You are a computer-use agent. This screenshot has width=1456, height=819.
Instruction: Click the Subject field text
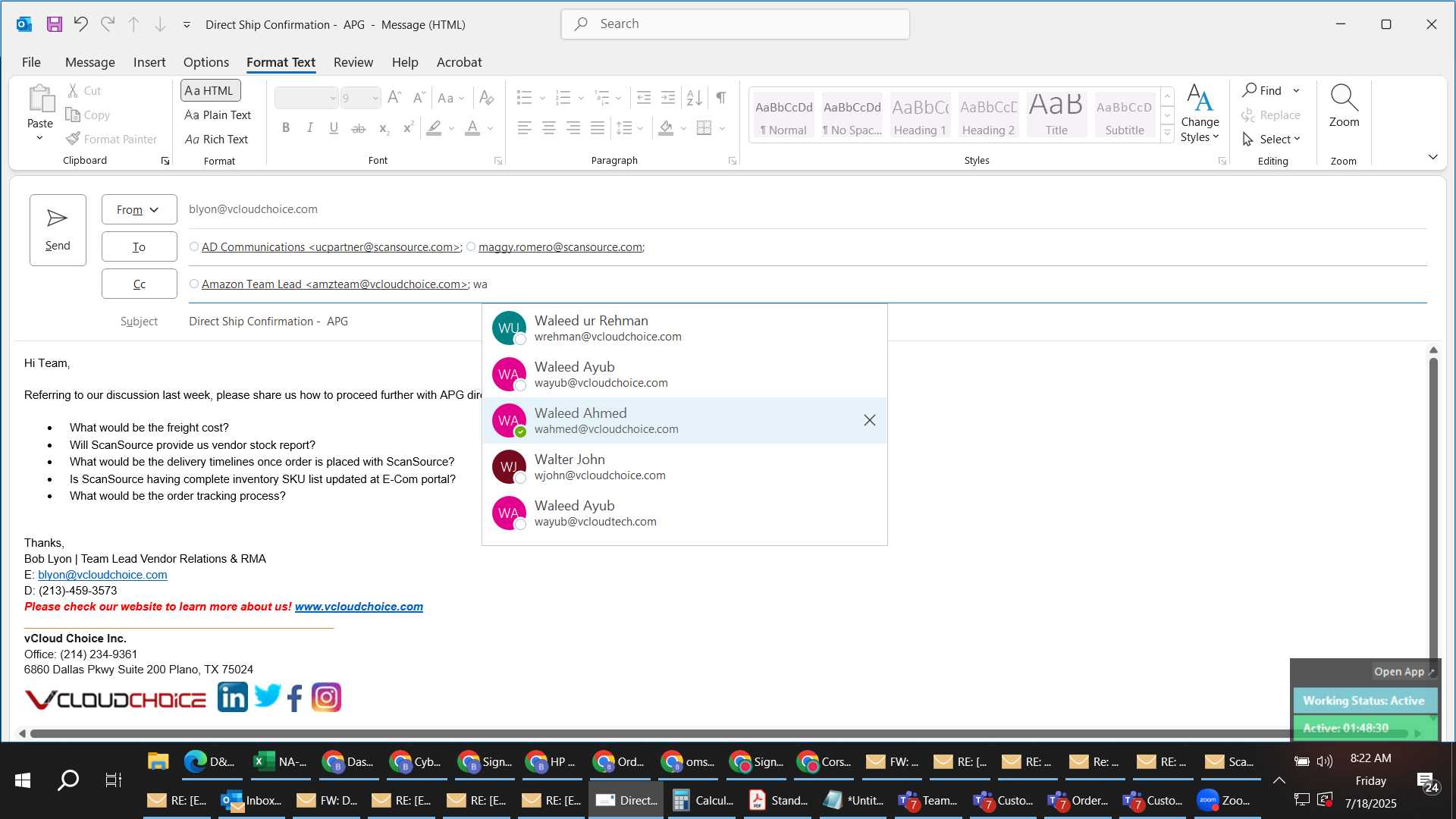point(268,322)
